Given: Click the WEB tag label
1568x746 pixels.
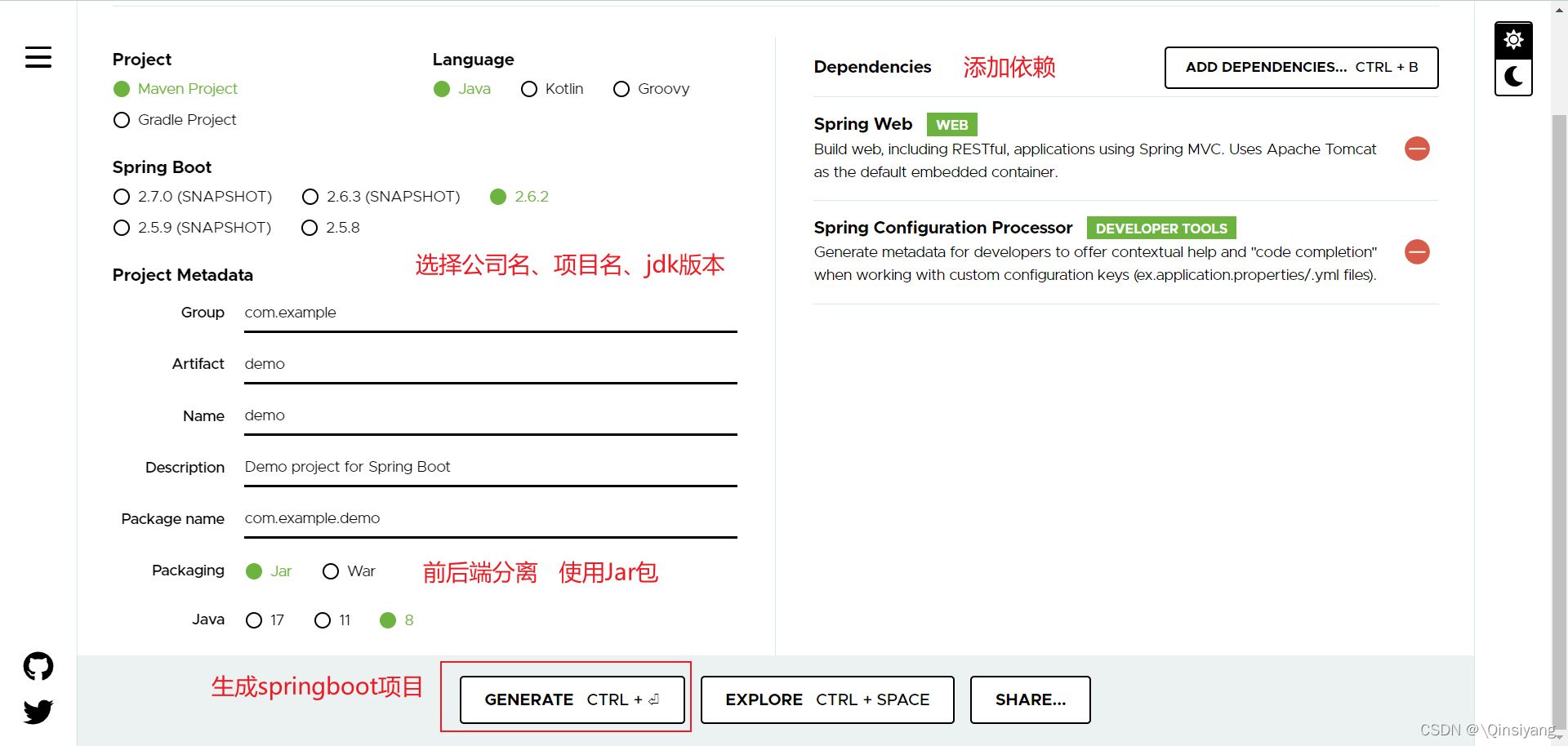Looking at the screenshot, I should coord(951,125).
